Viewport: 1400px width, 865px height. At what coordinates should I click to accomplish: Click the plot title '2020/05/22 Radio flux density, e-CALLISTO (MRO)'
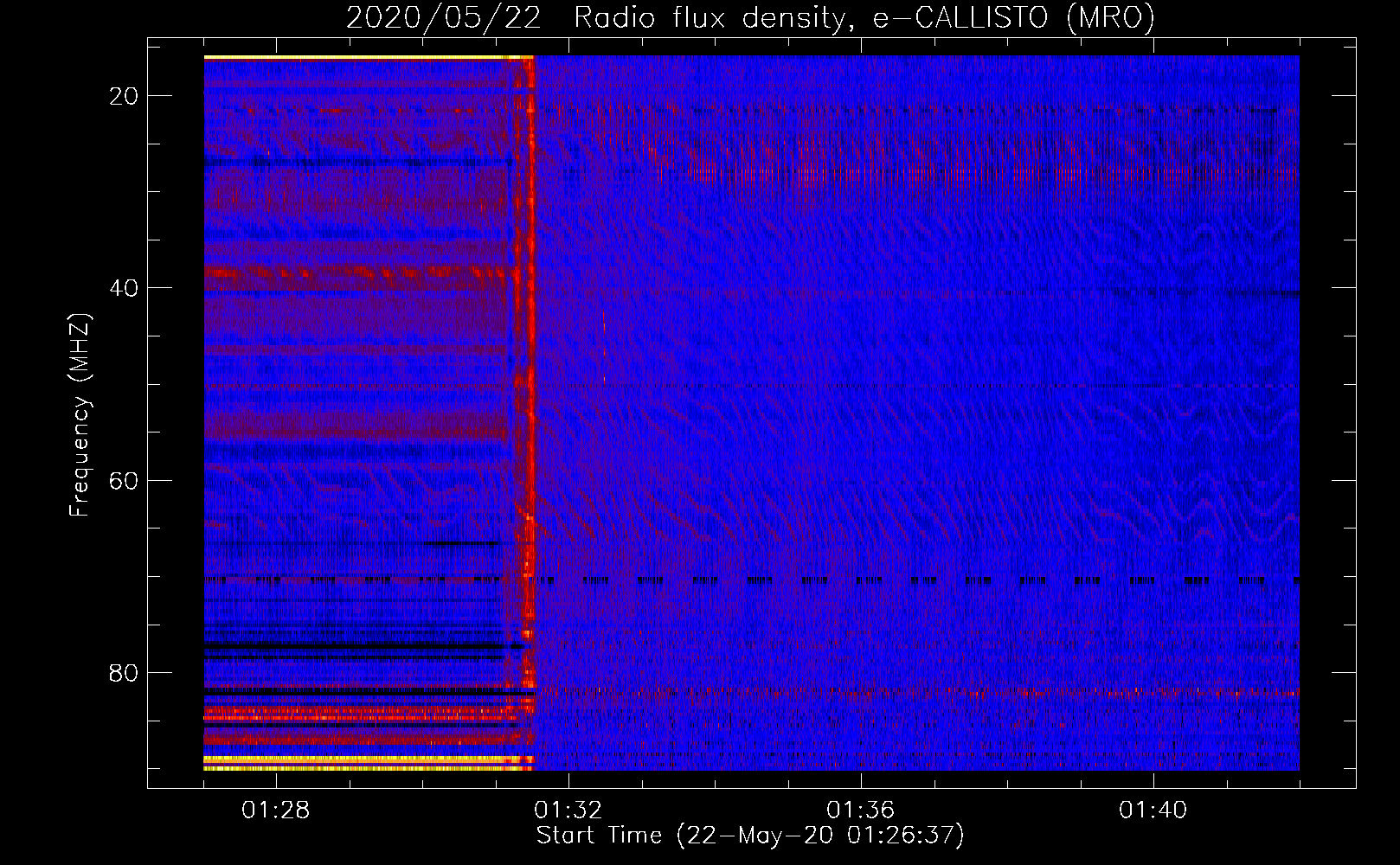[x=750, y=17]
